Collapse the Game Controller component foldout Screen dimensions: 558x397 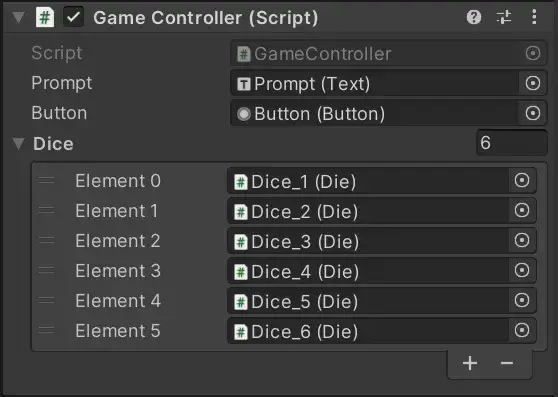(x=18, y=17)
